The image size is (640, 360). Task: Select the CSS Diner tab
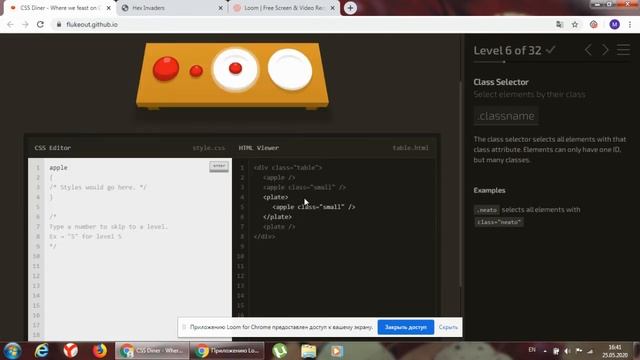click(59, 8)
